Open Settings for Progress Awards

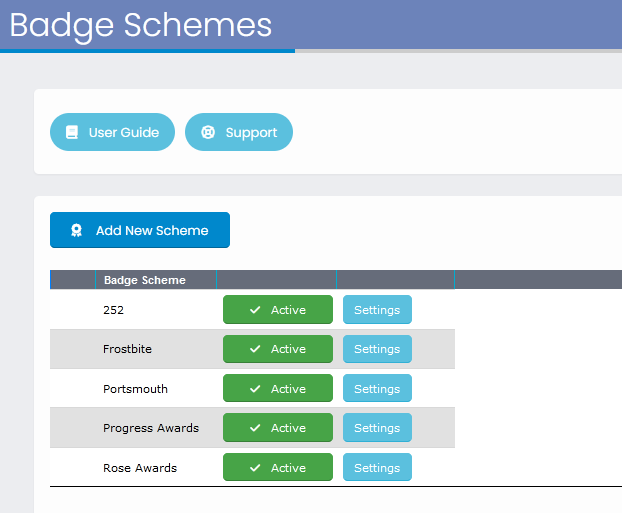pos(377,427)
